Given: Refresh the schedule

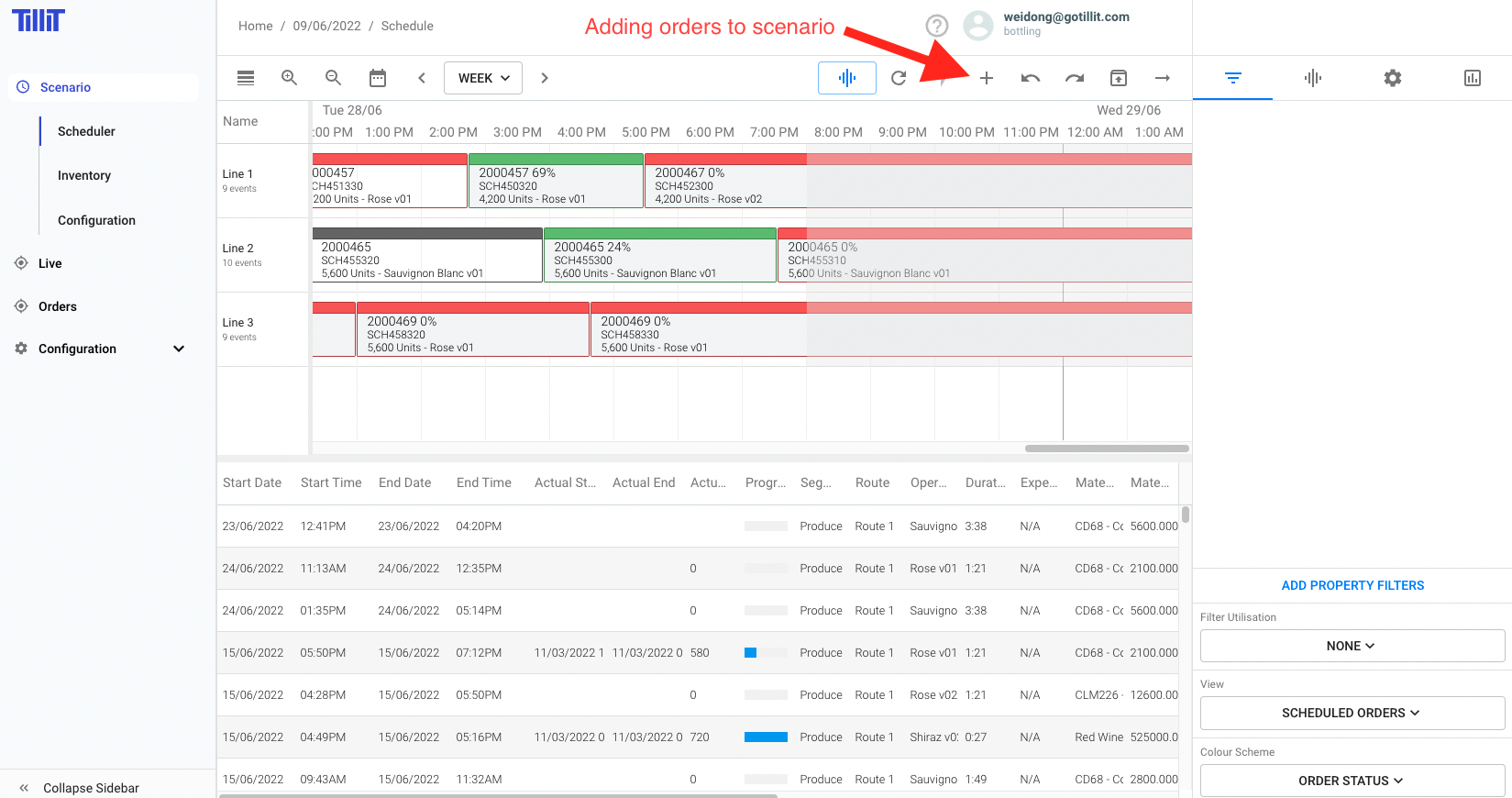Looking at the screenshot, I should (x=899, y=78).
